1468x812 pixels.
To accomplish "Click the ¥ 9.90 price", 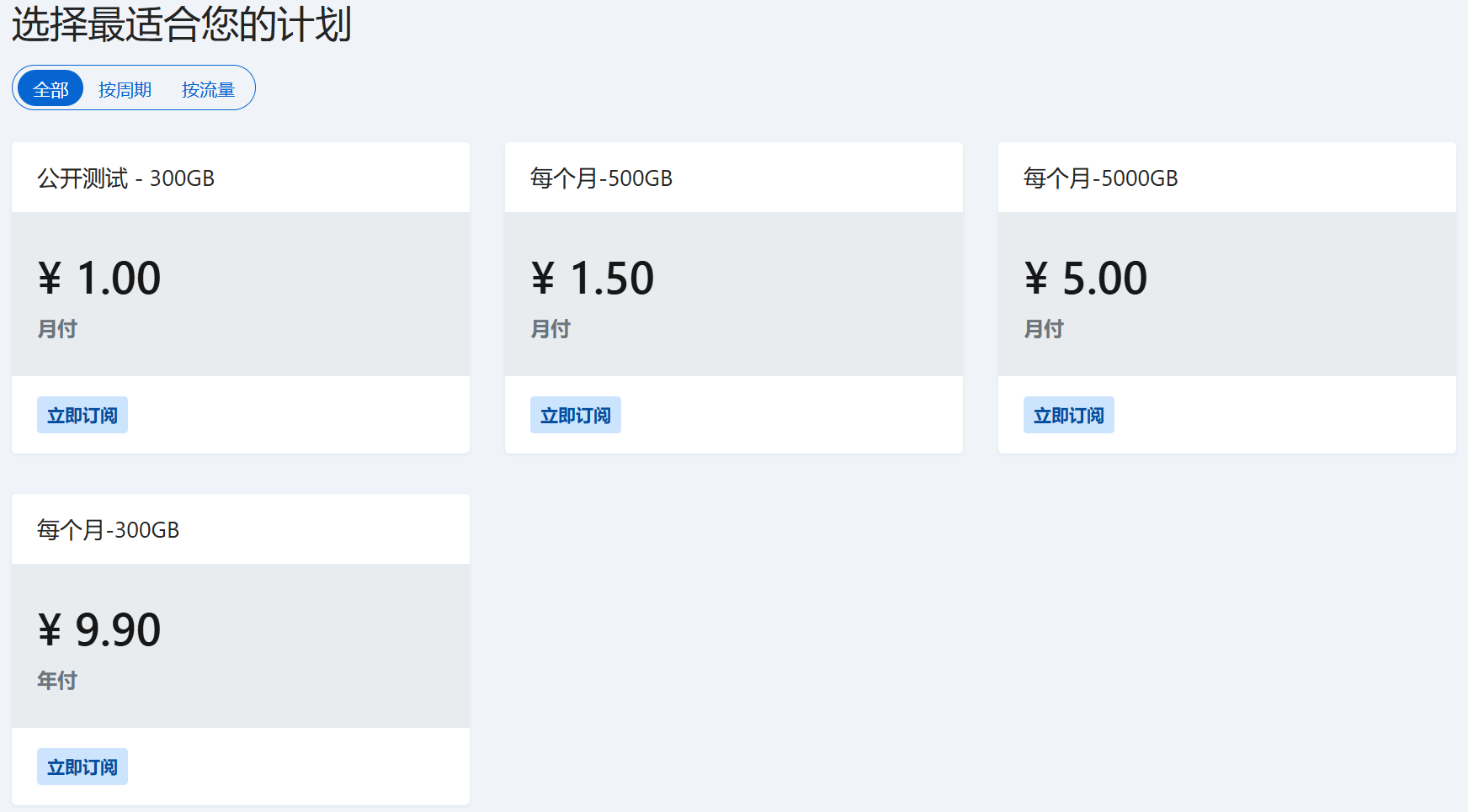I will [99, 630].
